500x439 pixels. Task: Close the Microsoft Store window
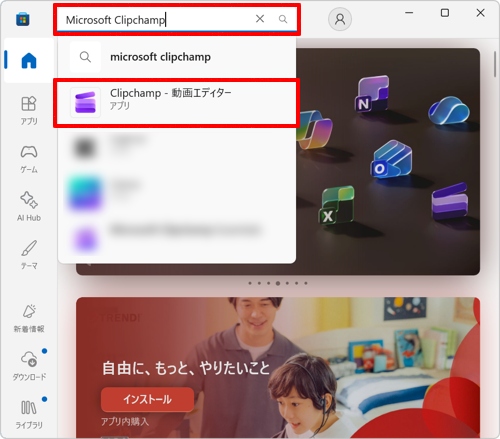pos(480,13)
